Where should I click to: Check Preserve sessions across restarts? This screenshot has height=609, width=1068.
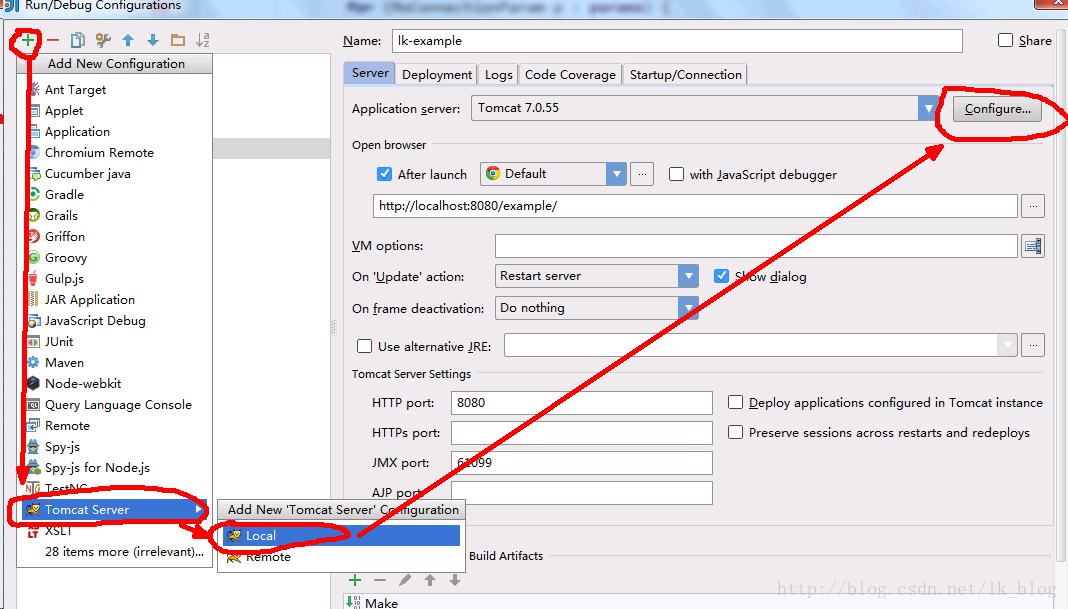coord(736,432)
